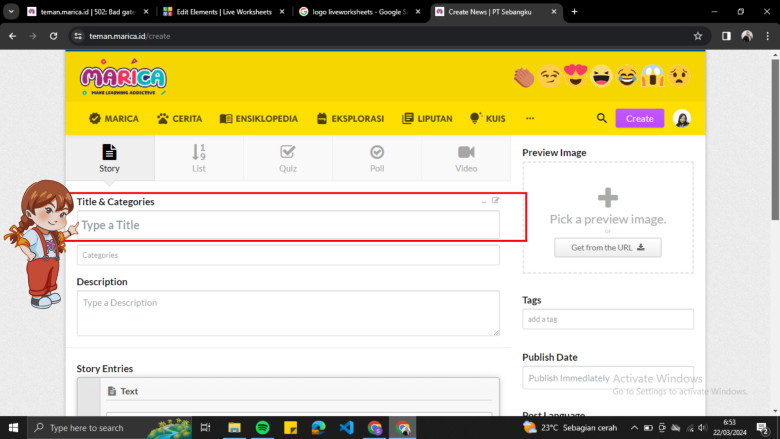780x439 pixels.
Task: Open the user profile avatar
Action: tap(682, 118)
